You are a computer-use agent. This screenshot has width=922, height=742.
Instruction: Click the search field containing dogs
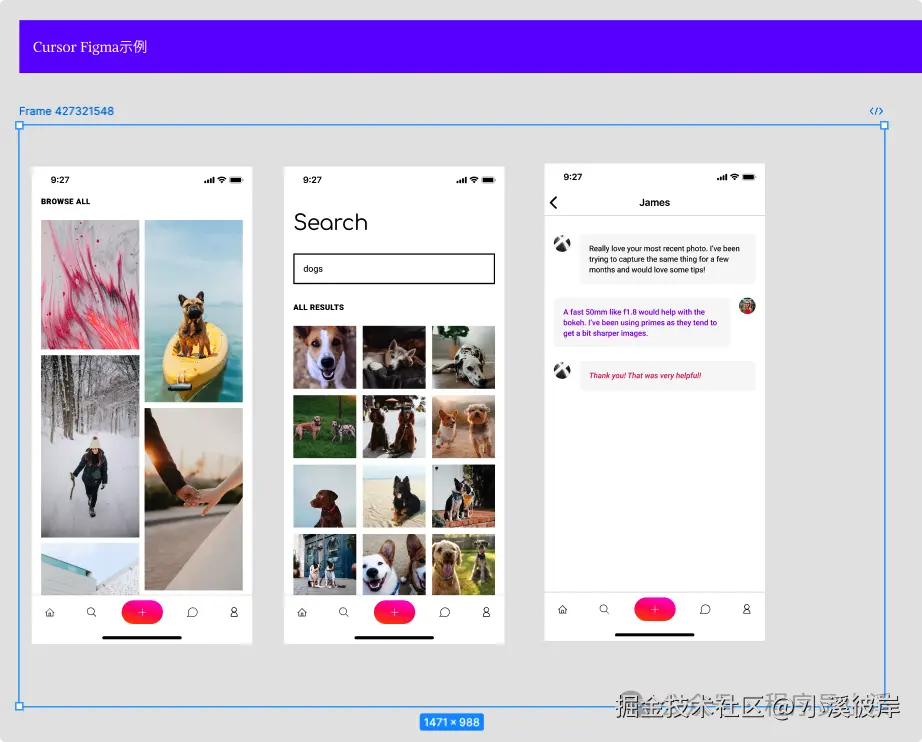[394, 269]
